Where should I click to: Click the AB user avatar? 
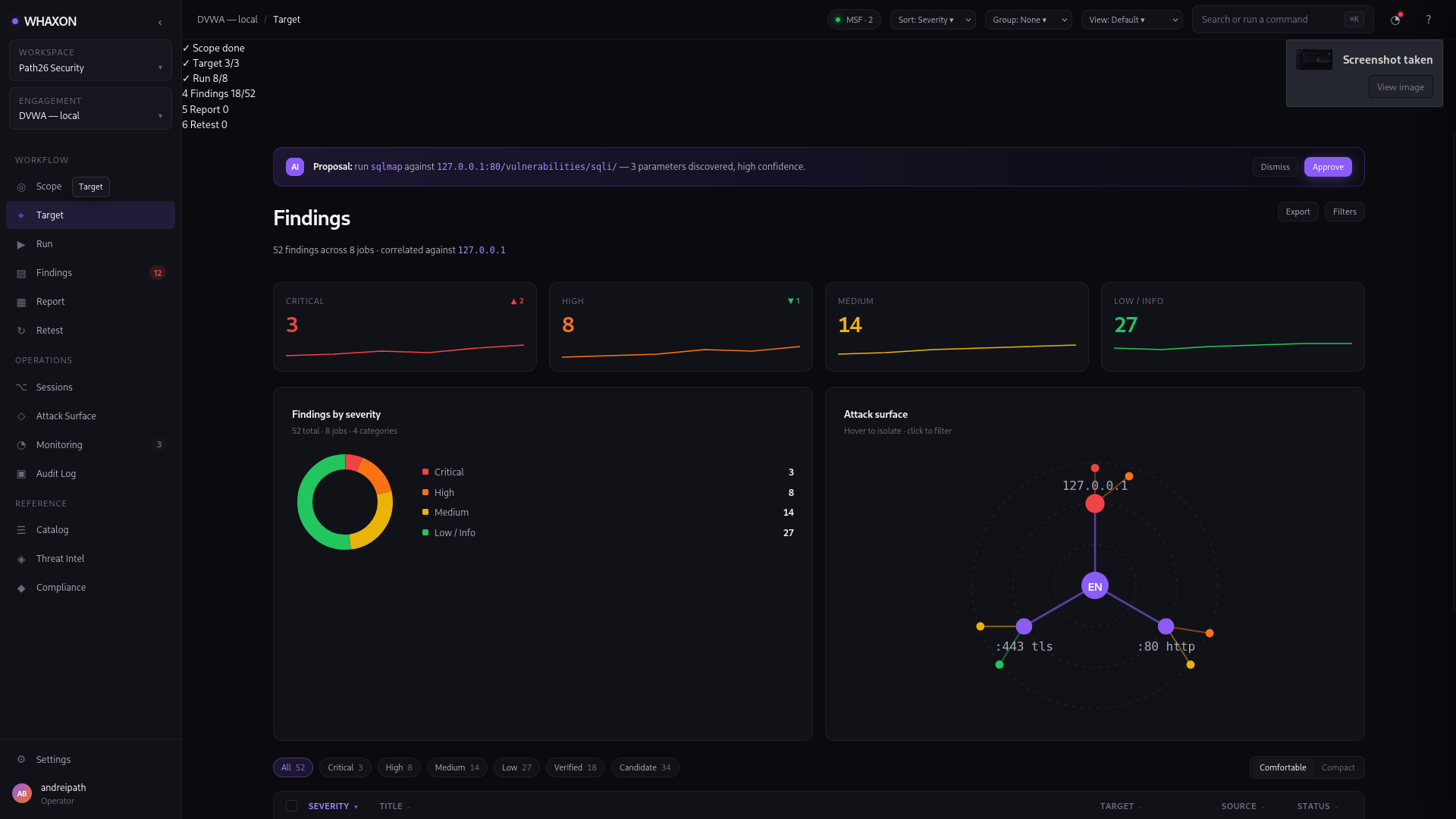pos(22,793)
